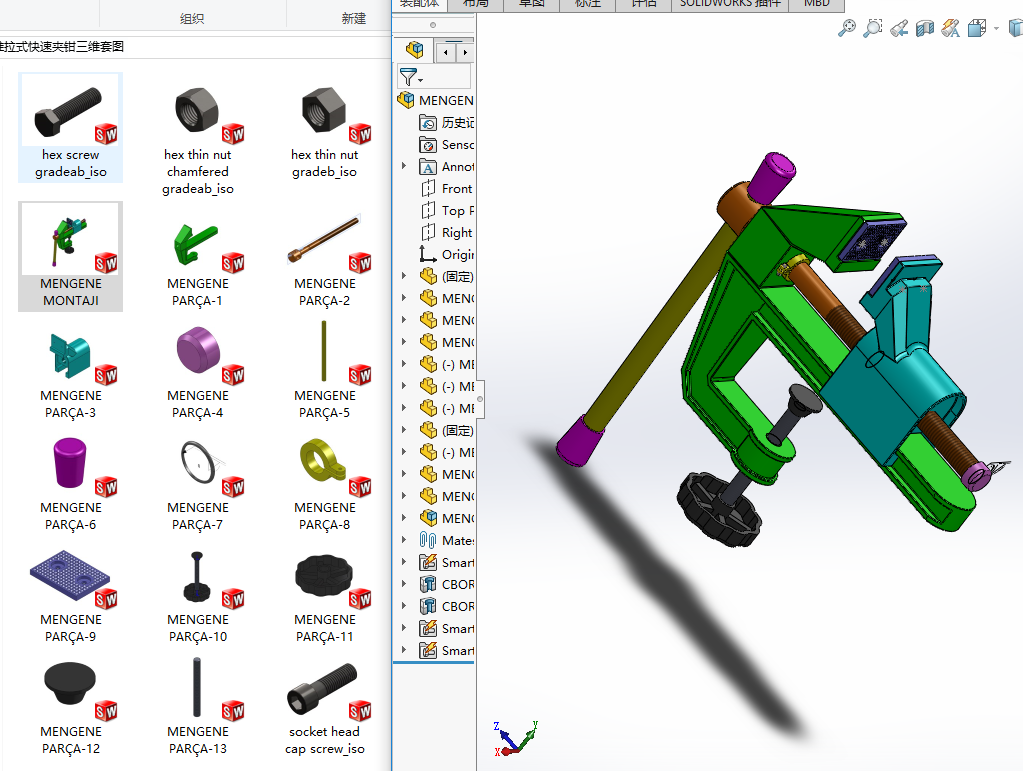Select the Top plane in tree
This screenshot has width=1023, height=771.
(447, 211)
